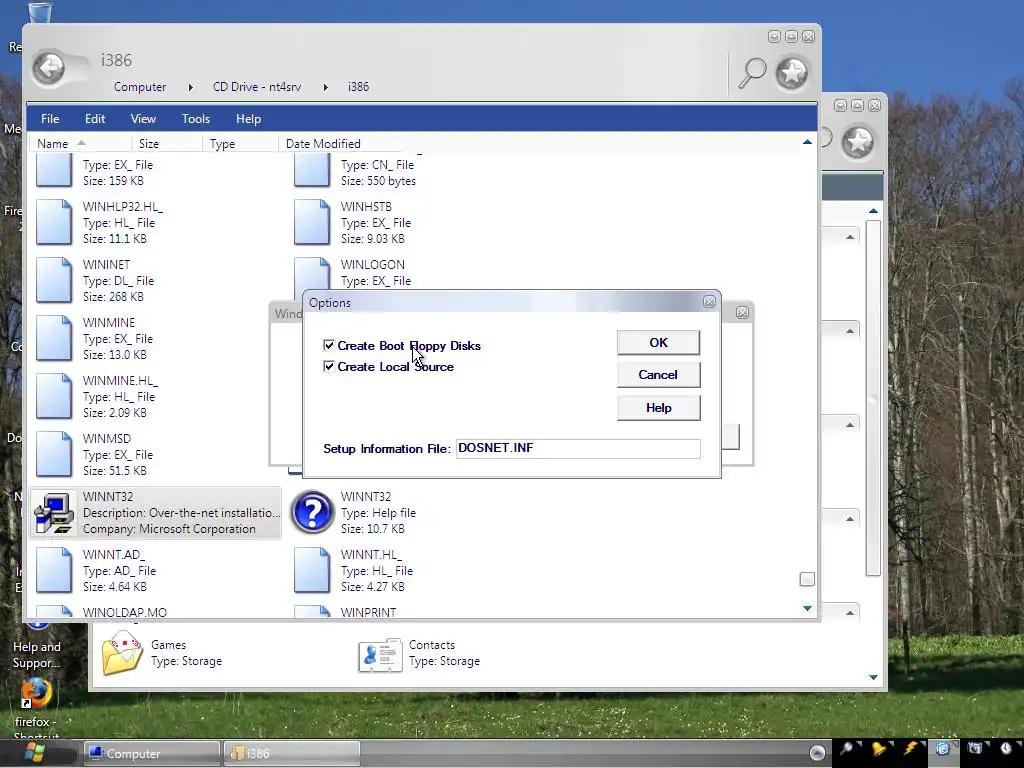
Task: Click the lightning bolt tray icon
Action: [910, 748]
